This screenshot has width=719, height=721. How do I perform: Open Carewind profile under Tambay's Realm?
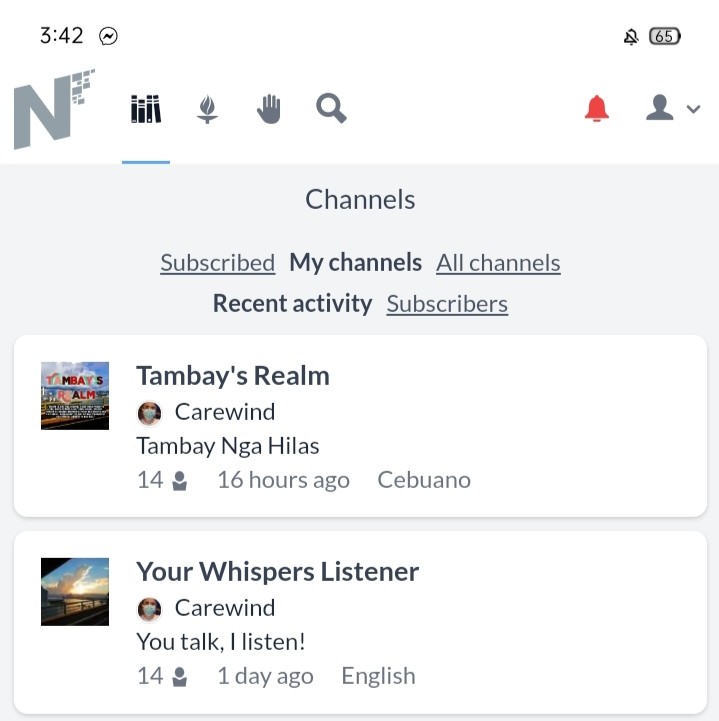tap(225, 412)
